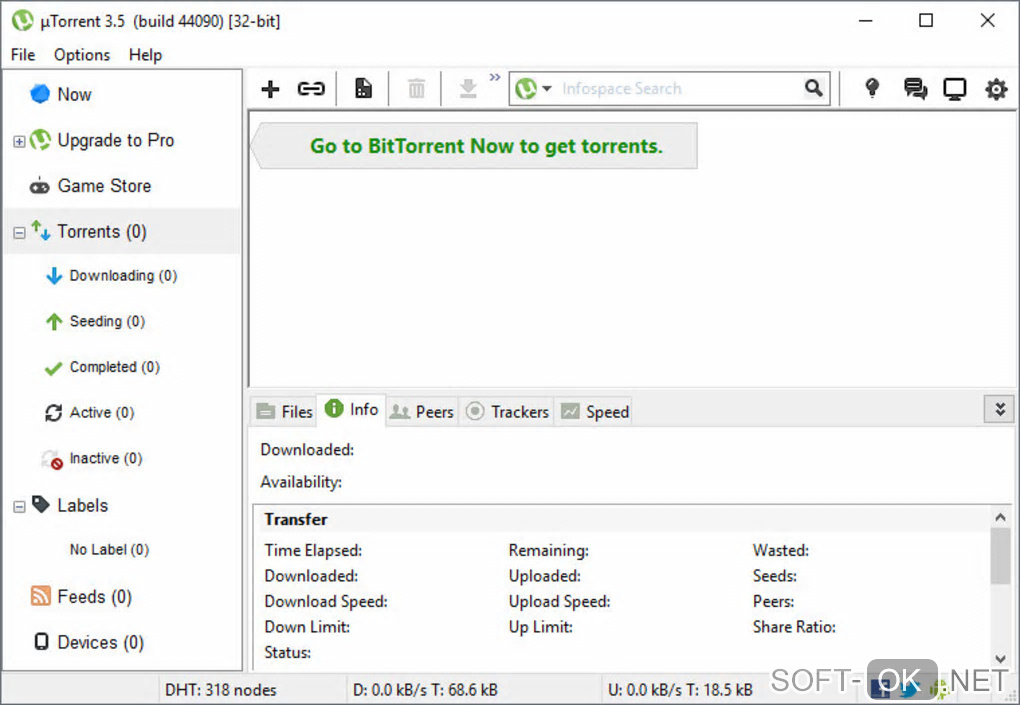Click the Transfer section header

[296, 519]
